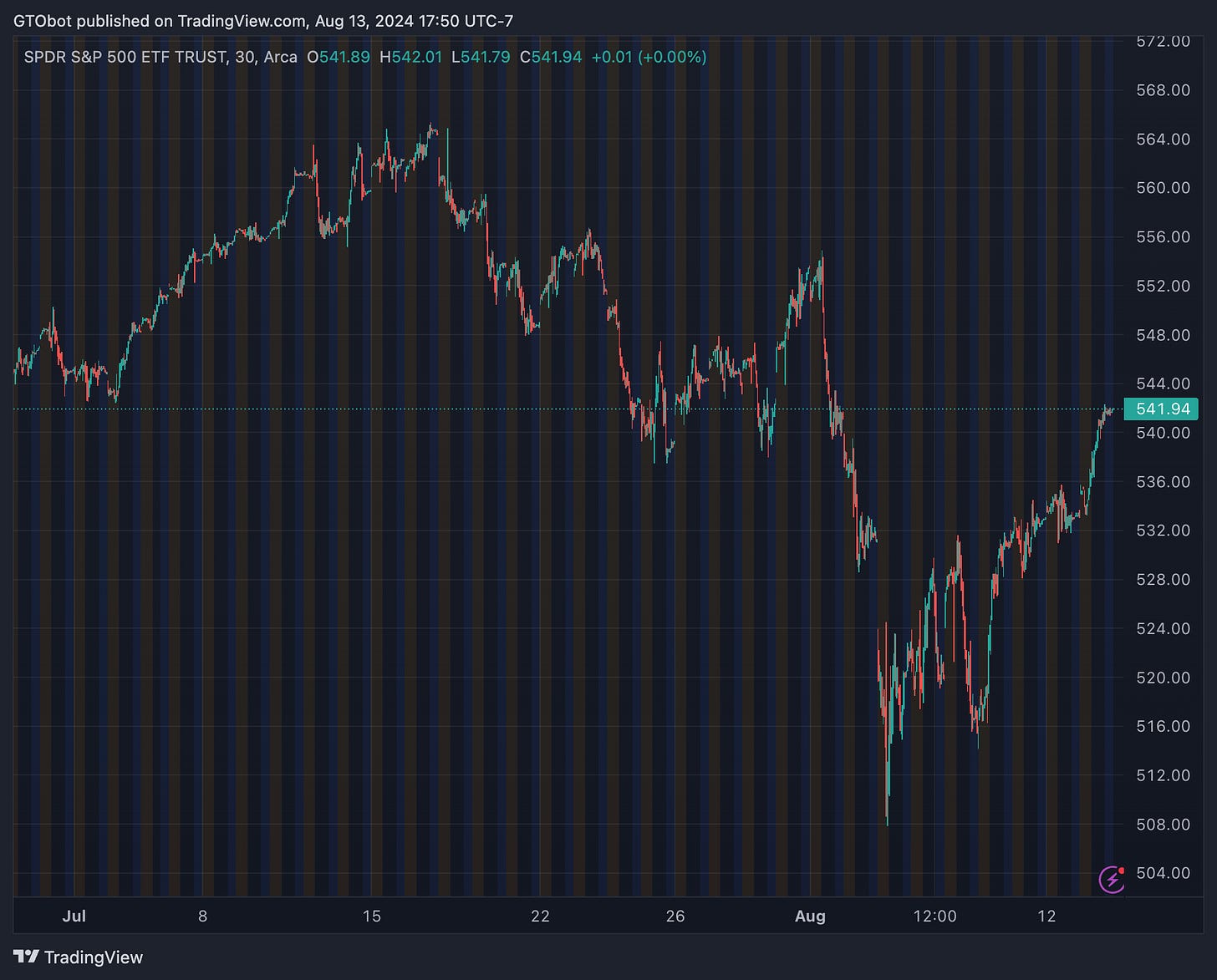
Task: Click the 532.00 price axis label
Action: pyautogui.click(x=1163, y=530)
